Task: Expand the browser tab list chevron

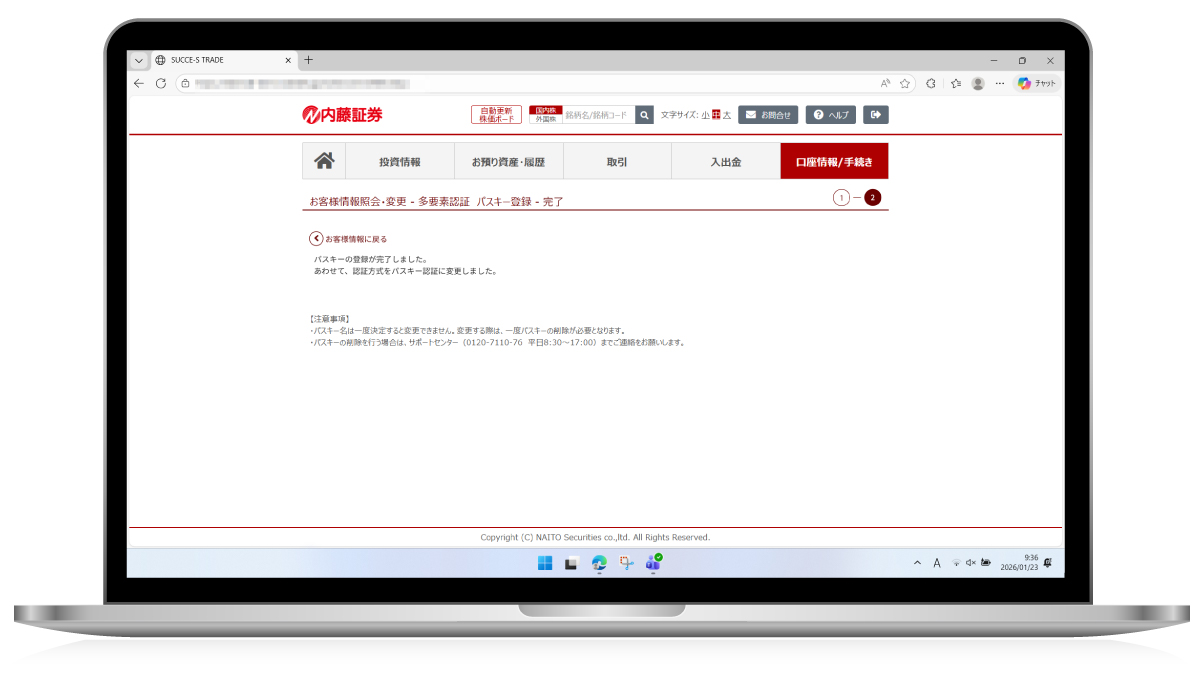Action: [x=139, y=60]
